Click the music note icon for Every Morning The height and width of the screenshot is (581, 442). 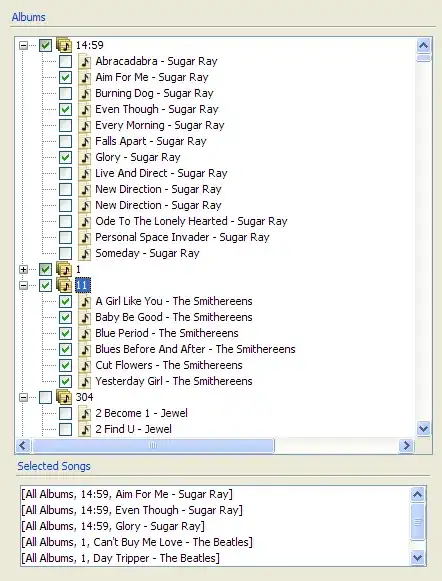pos(84,125)
